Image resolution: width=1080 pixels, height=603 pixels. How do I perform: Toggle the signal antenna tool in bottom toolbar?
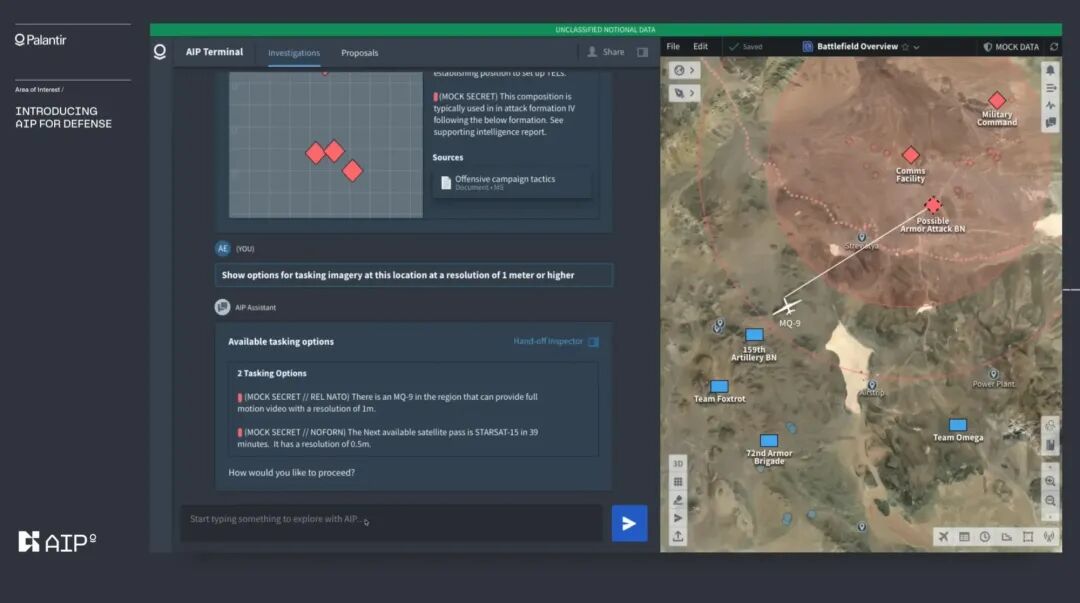[x=1048, y=537]
